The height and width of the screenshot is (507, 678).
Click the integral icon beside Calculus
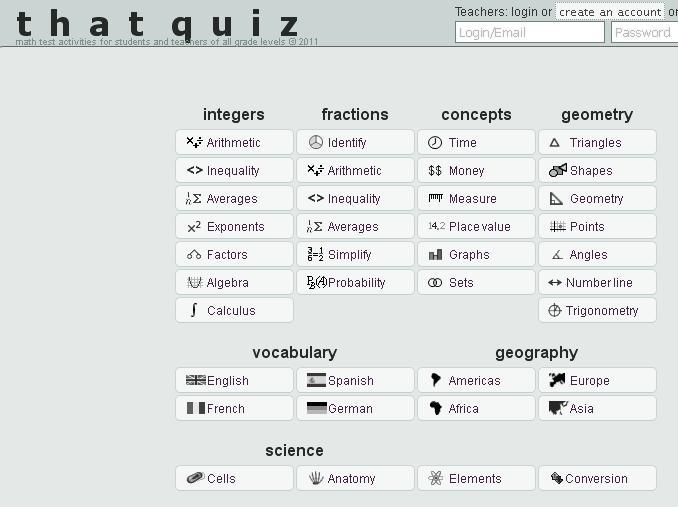coord(194,310)
